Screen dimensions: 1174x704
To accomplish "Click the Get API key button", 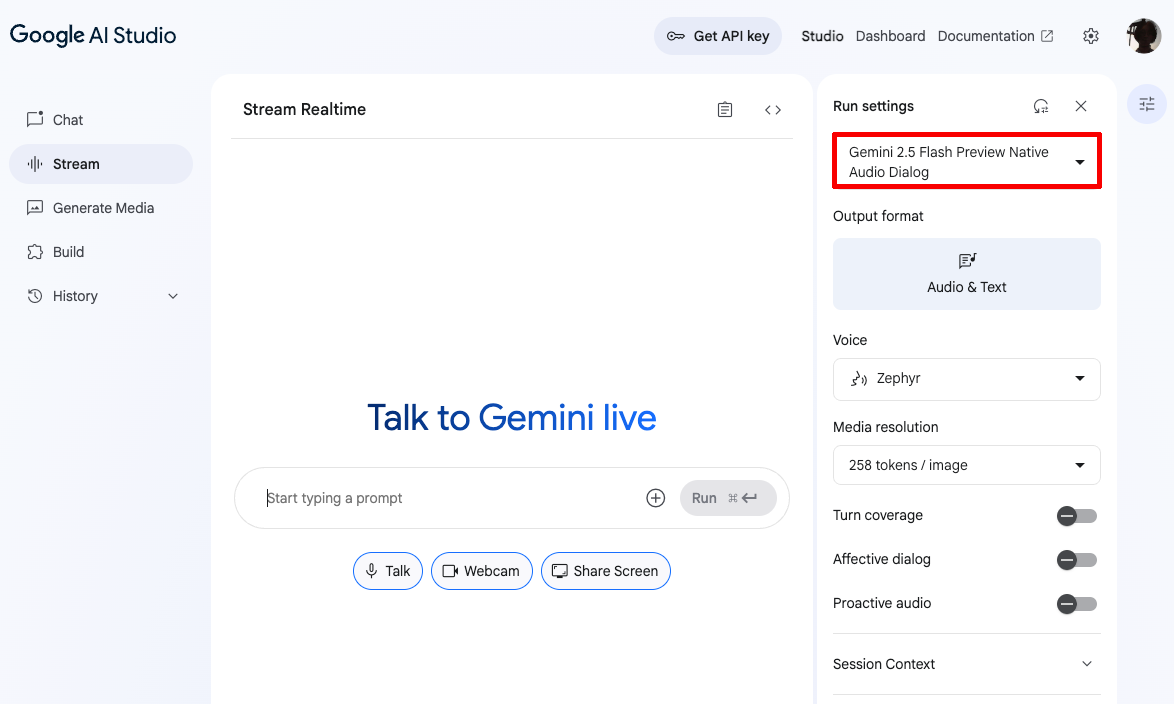I will tap(718, 36).
